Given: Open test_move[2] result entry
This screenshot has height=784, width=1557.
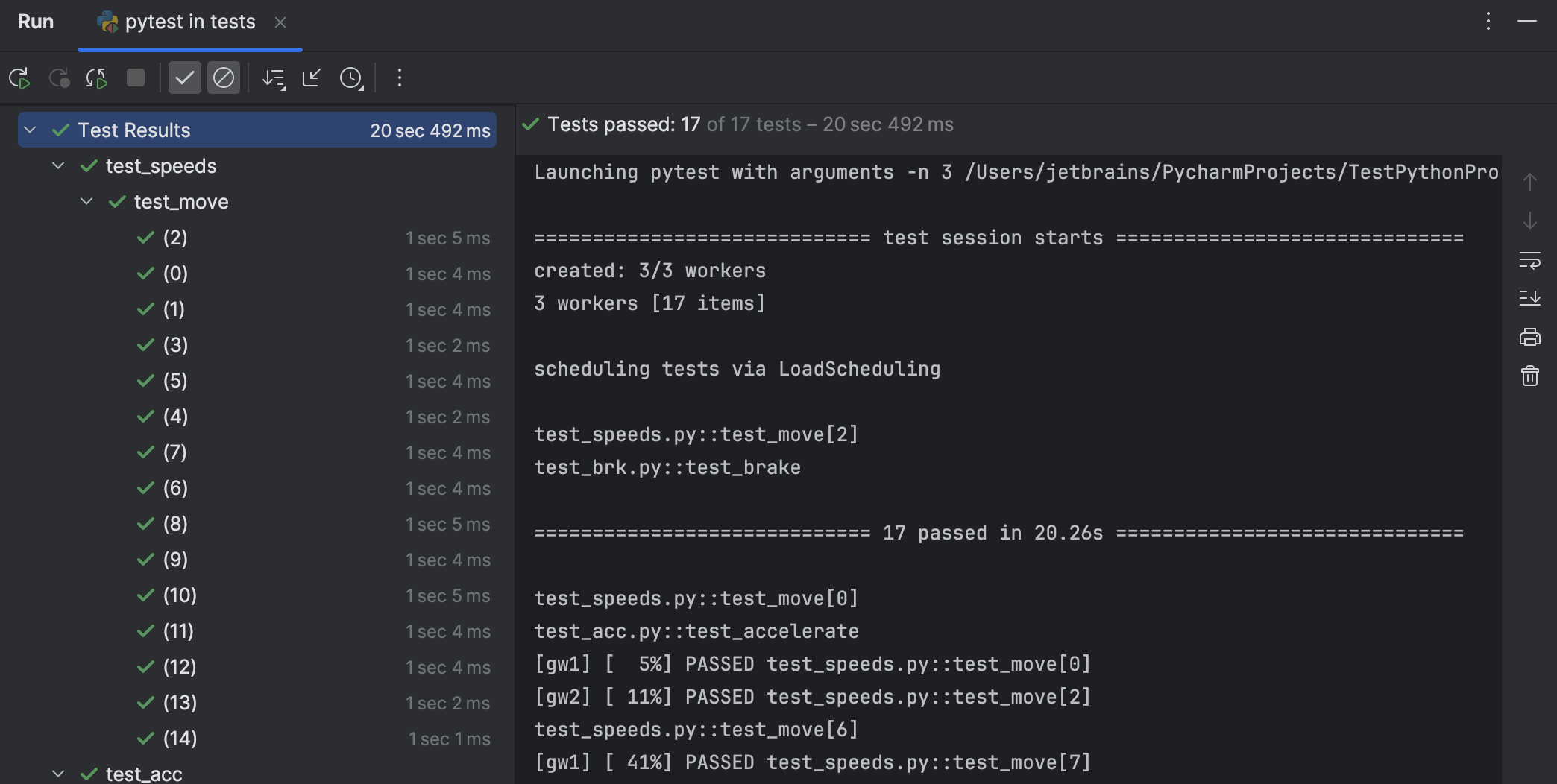Looking at the screenshot, I should click(174, 238).
